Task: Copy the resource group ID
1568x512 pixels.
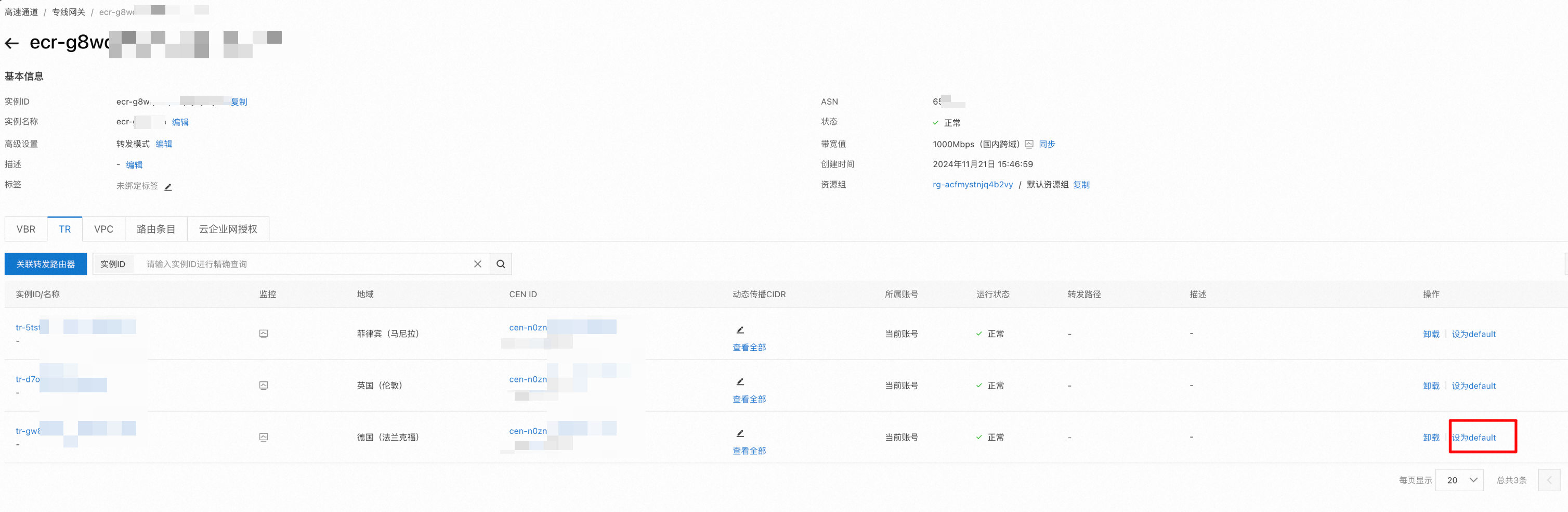Action: tap(1081, 185)
